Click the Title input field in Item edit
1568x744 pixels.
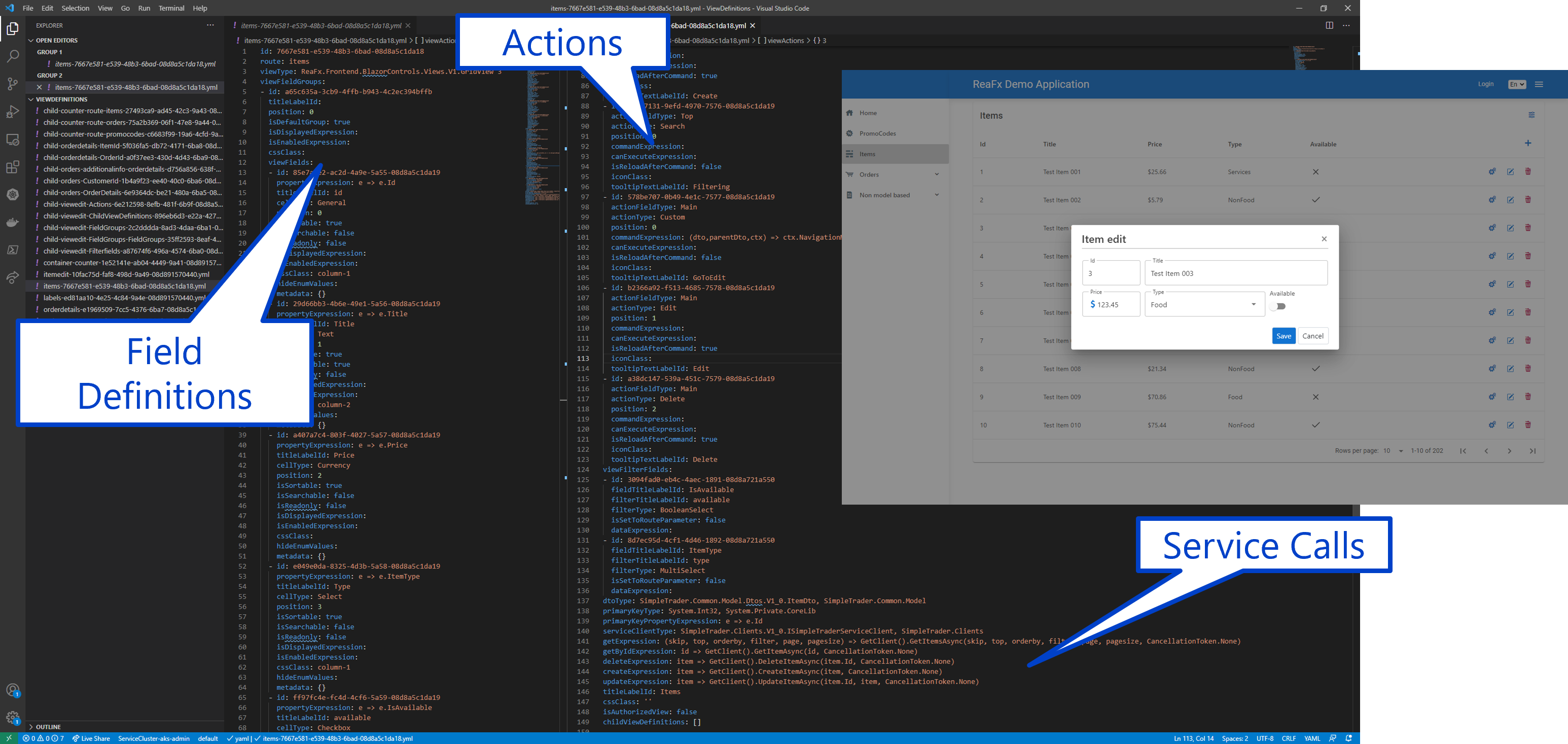coord(1236,273)
